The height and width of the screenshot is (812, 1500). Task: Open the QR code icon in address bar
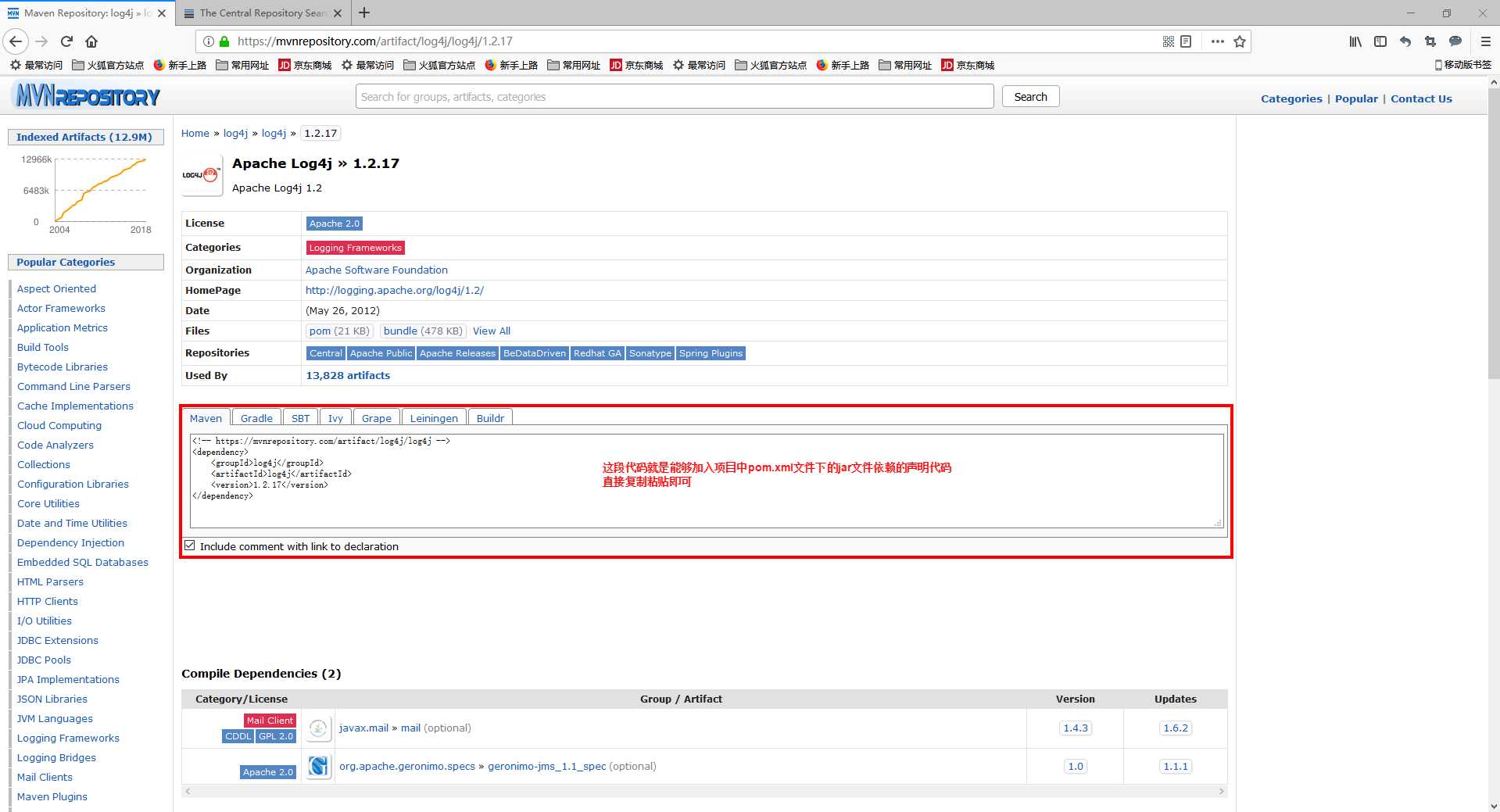1169,41
